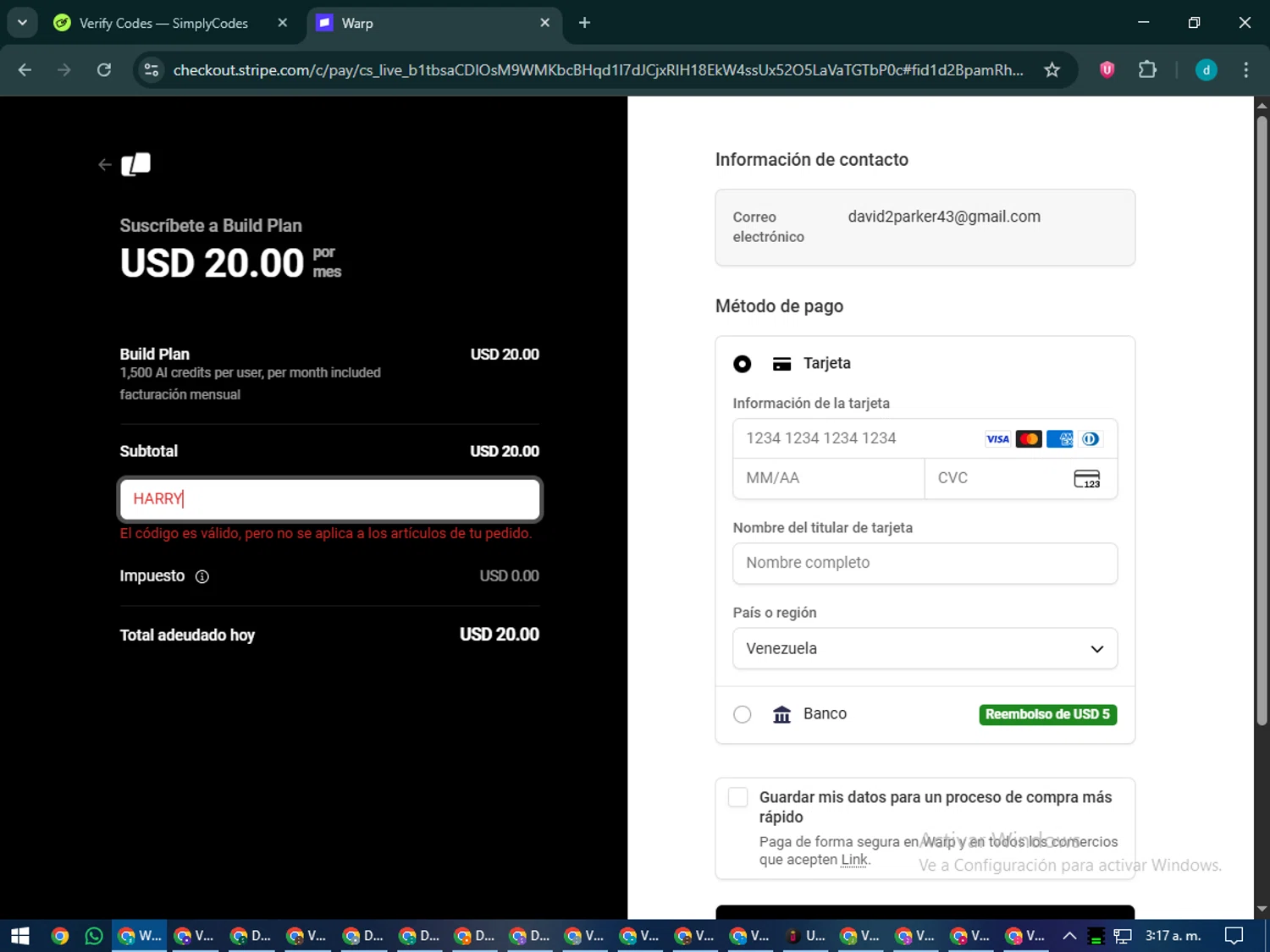Click the 'Información de contacto' heading
1270x952 pixels.
[811, 160]
